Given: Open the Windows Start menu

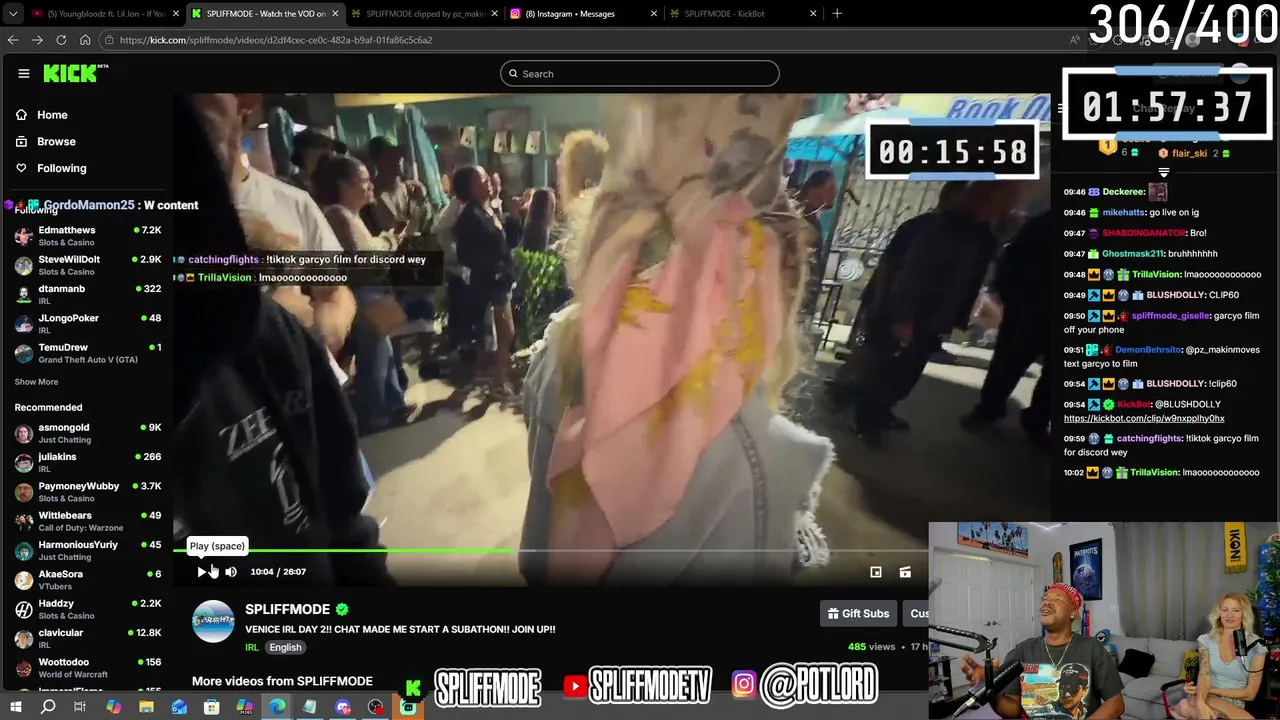Looking at the screenshot, I should coord(15,707).
